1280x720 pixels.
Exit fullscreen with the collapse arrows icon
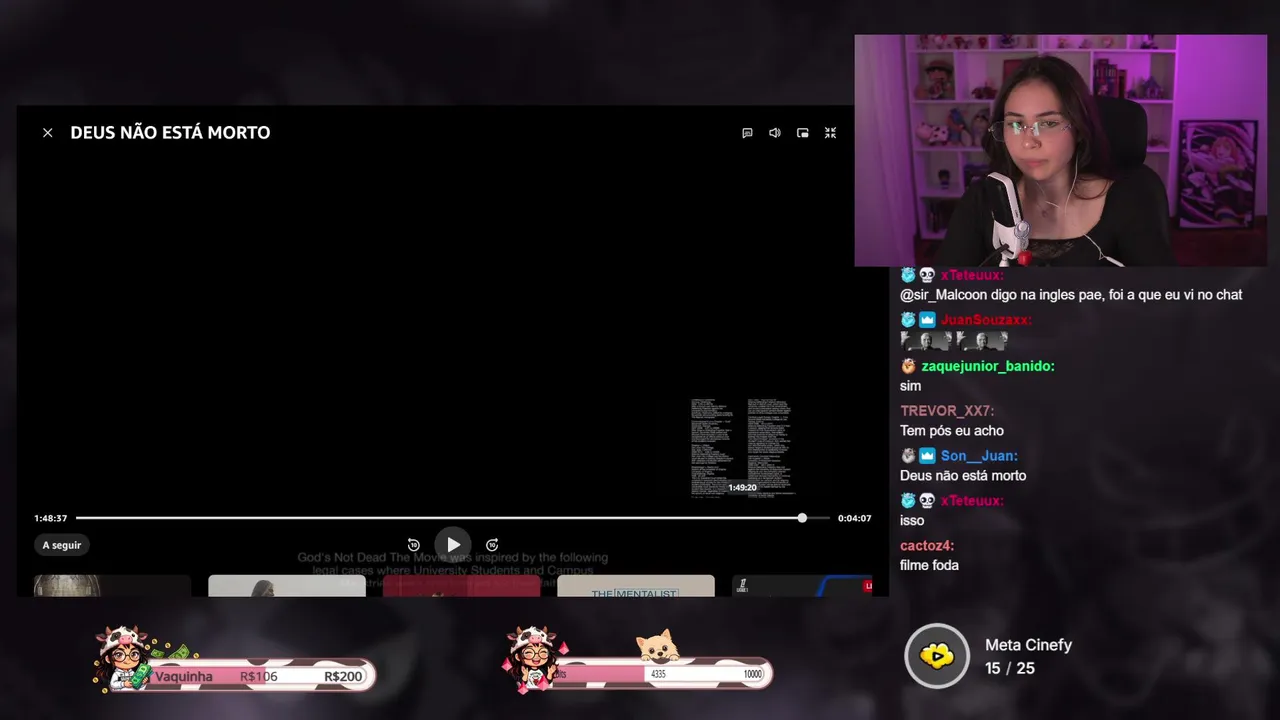pos(830,133)
